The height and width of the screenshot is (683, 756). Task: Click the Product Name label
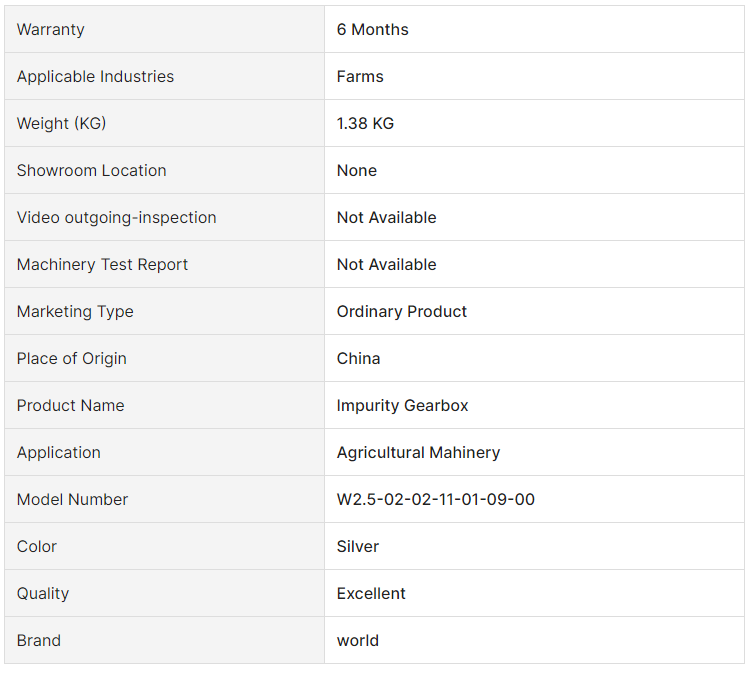71,406
